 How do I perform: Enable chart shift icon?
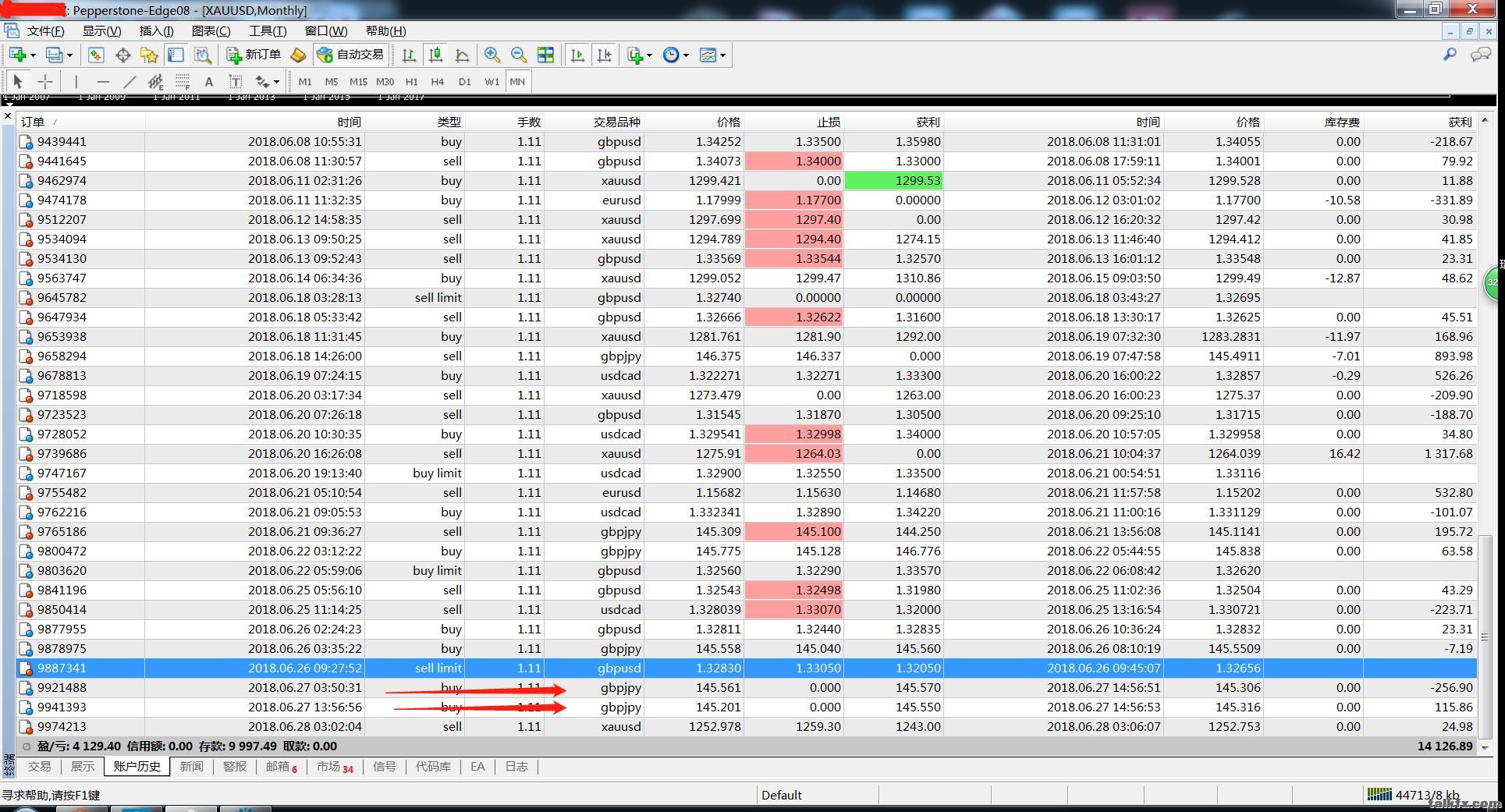(x=604, y=55)
